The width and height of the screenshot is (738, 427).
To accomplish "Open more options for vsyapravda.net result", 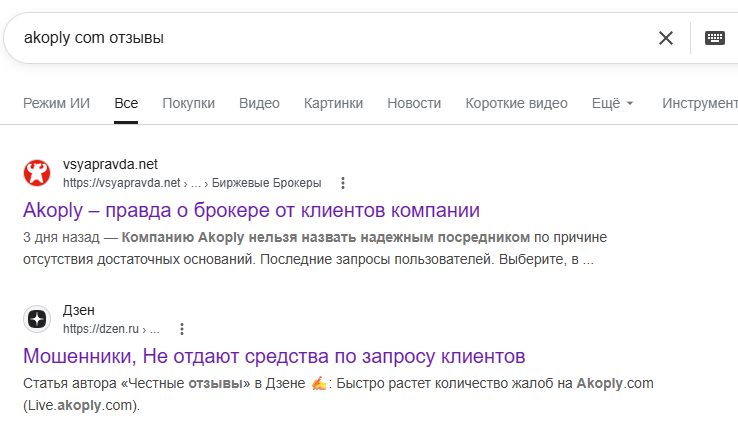I will pyautogui.click(x=343, y=183).
